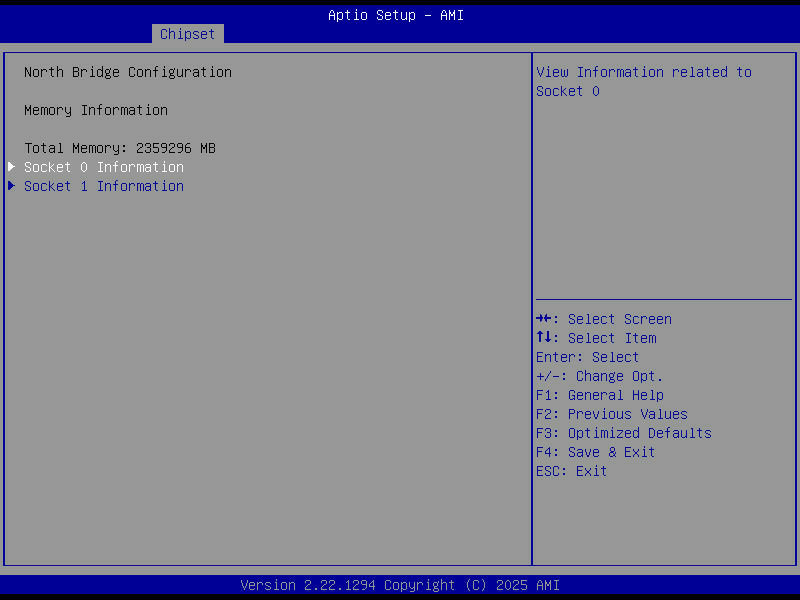Open Socket 0 Information entry
Image resolution: width=800 pixels, height=600 pixels.
point(103,166)
